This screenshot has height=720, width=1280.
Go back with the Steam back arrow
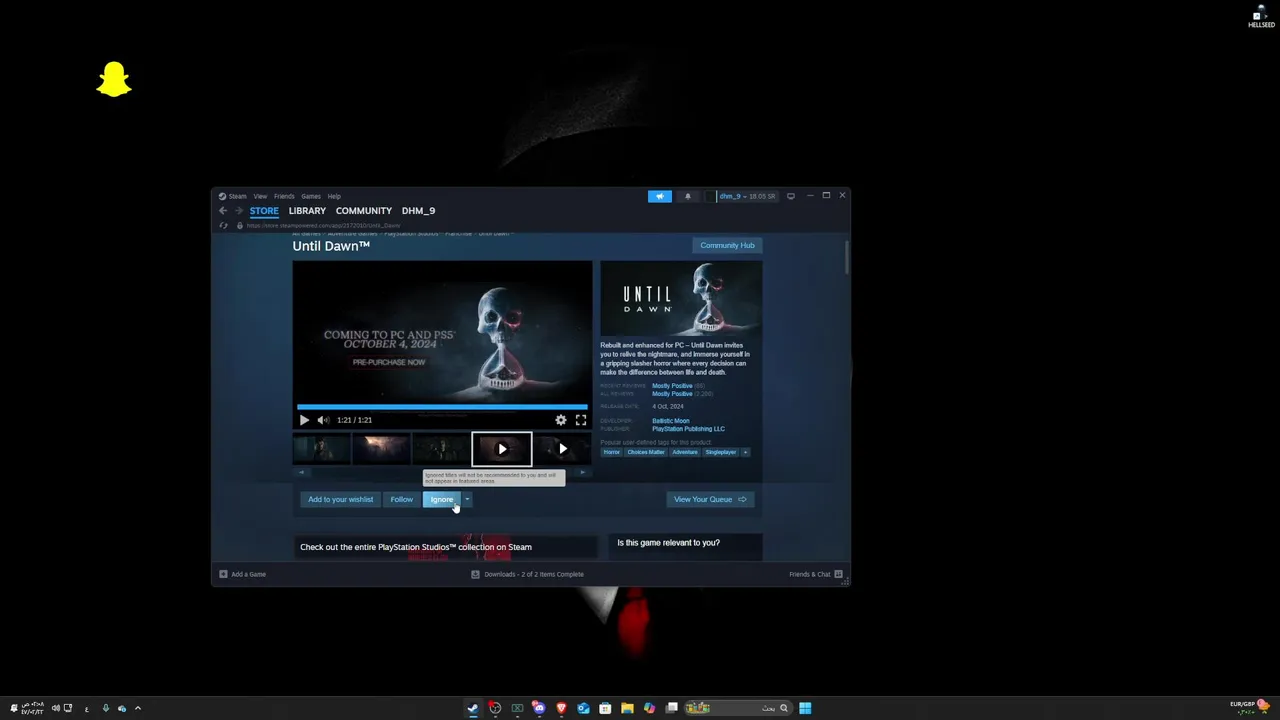(223, 211)
